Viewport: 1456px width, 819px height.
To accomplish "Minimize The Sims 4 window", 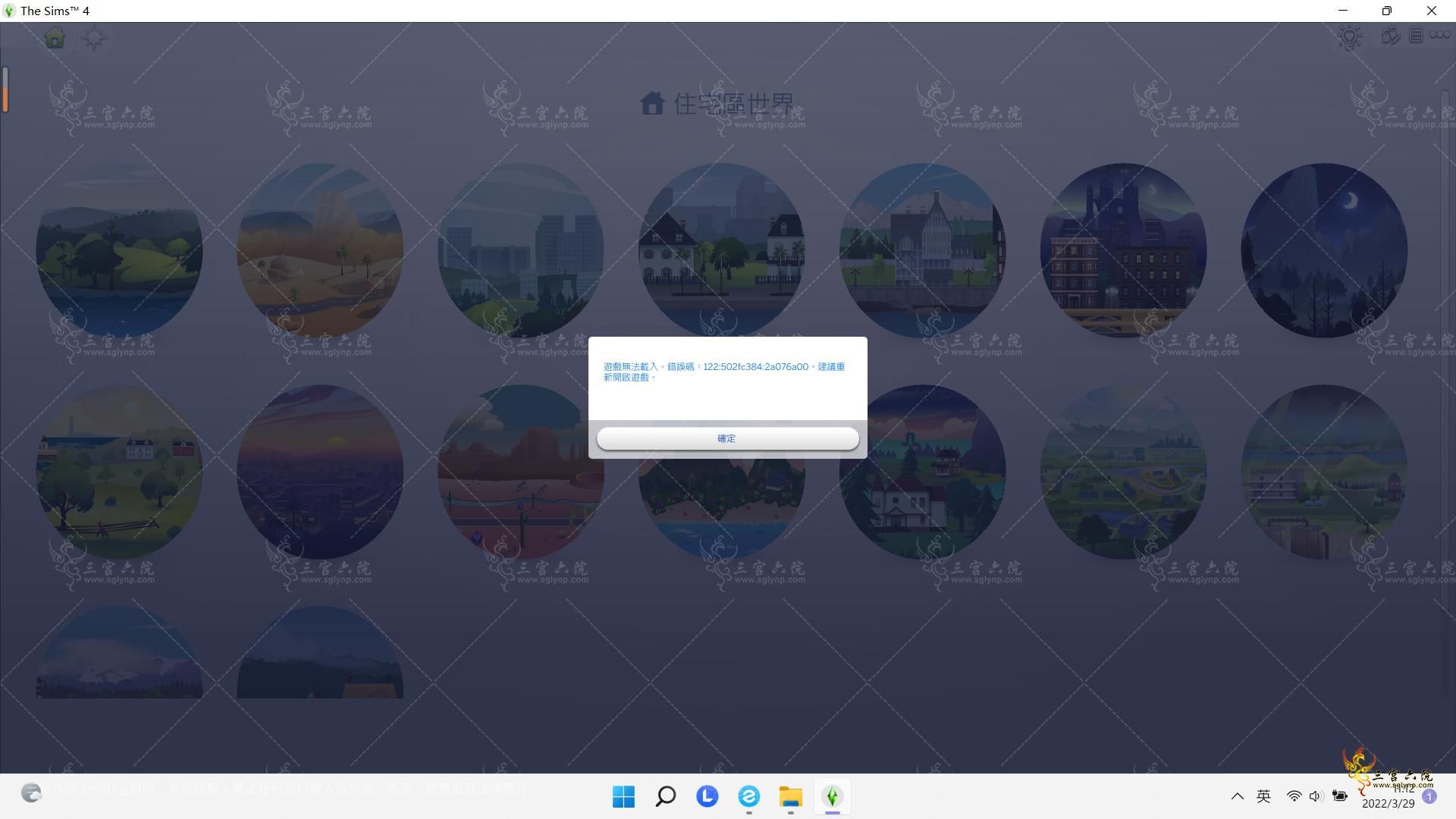I will [x=1343, y=11].
